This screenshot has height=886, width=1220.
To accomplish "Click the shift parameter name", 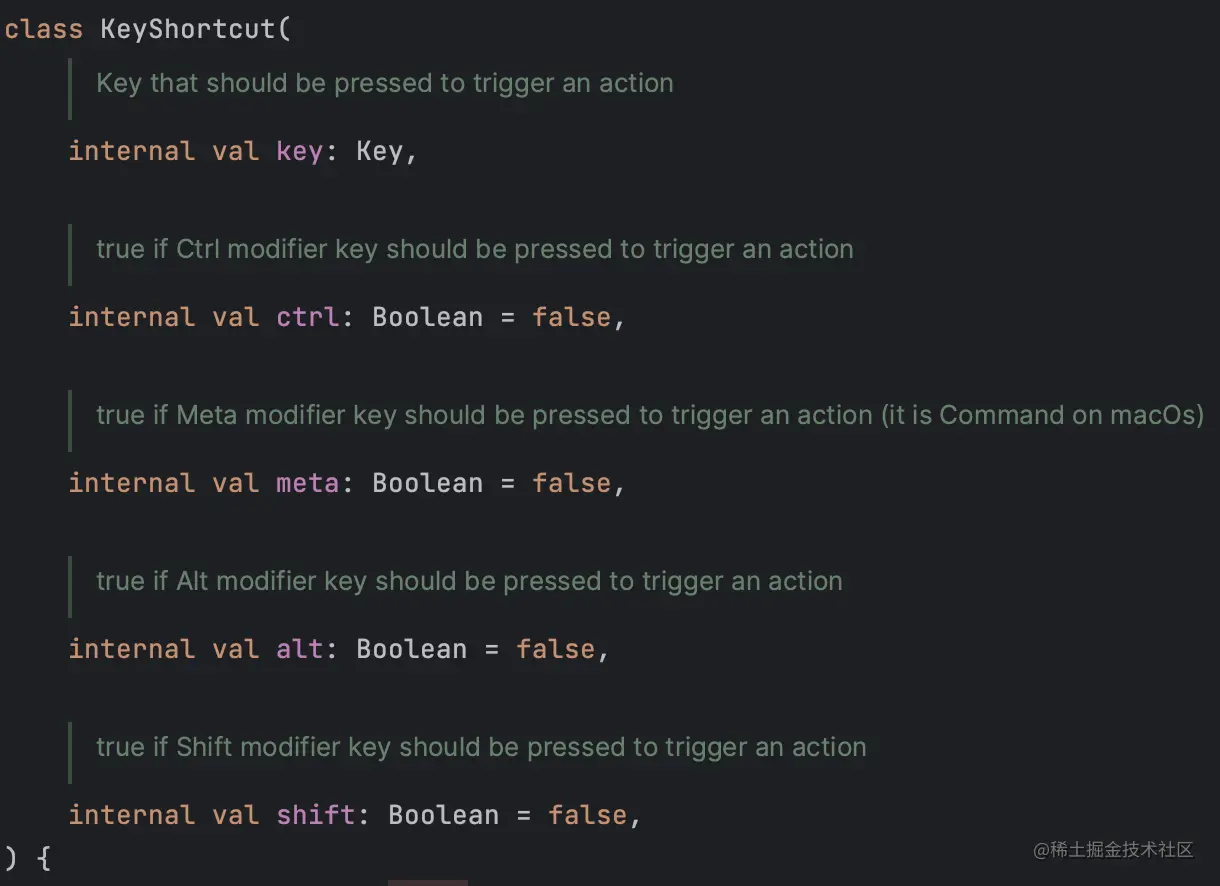I will click(315, 815).
